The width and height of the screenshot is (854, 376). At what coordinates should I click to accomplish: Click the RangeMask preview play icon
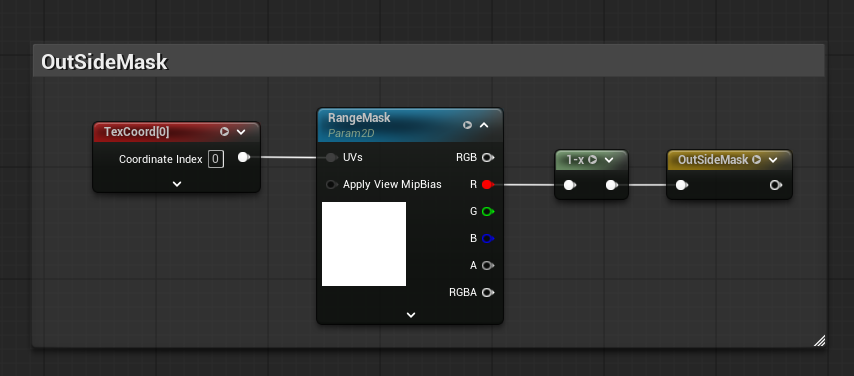point(467,125)
